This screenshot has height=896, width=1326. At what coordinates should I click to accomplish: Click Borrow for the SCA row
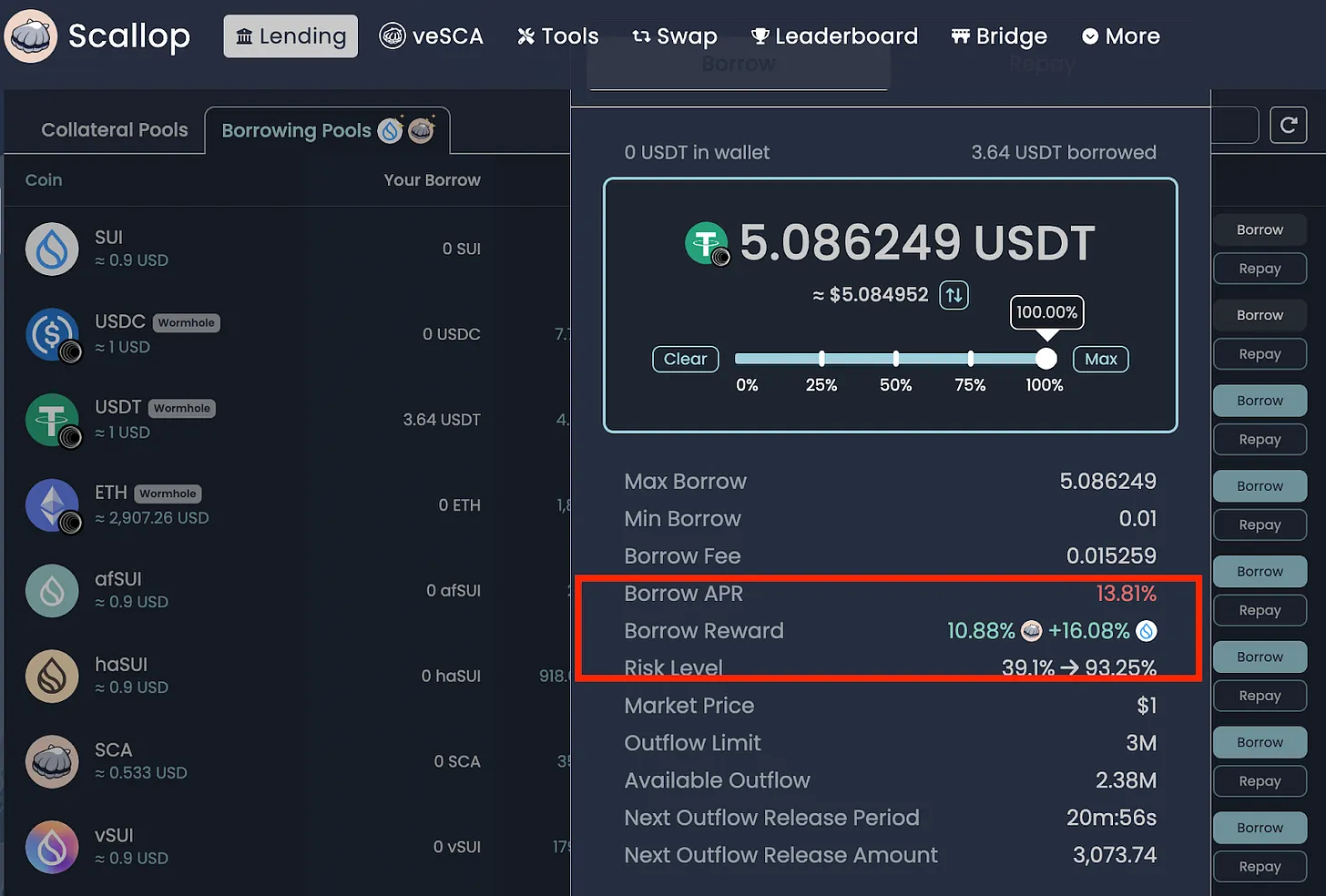point(1260,742)
